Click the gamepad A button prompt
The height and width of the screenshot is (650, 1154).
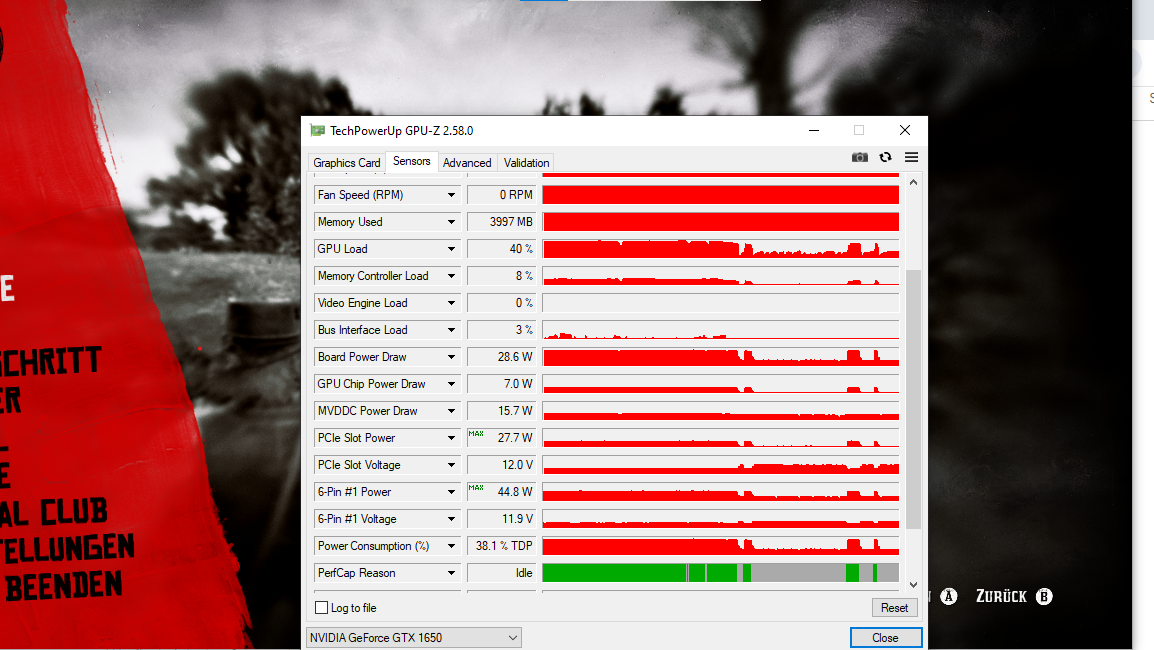coord(948,596)
